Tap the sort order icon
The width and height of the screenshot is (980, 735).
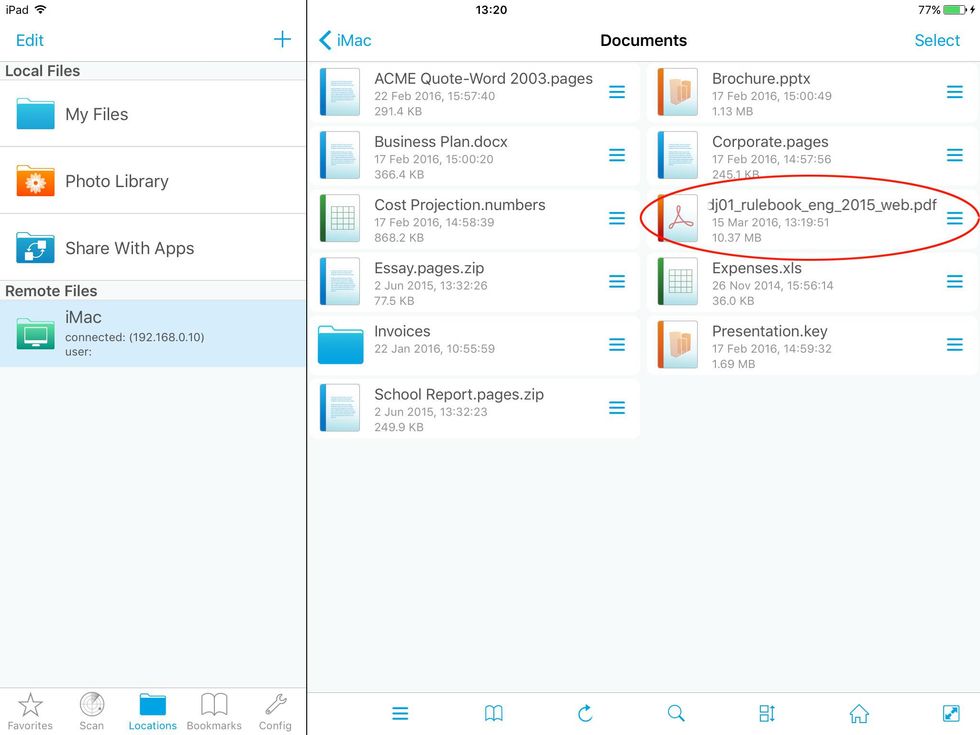point(767,713)
